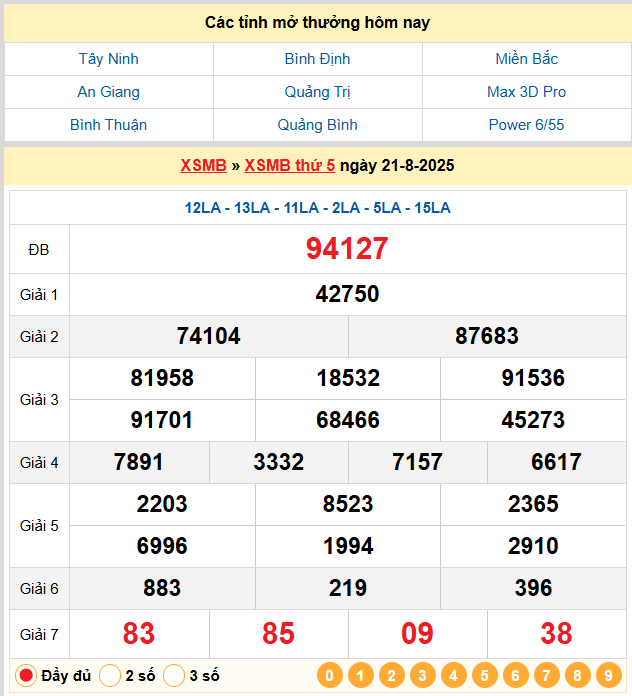This screenshot has height=696, width=632.
Task: Click the XSMB thứ 5 link
Action: (289, 166)
